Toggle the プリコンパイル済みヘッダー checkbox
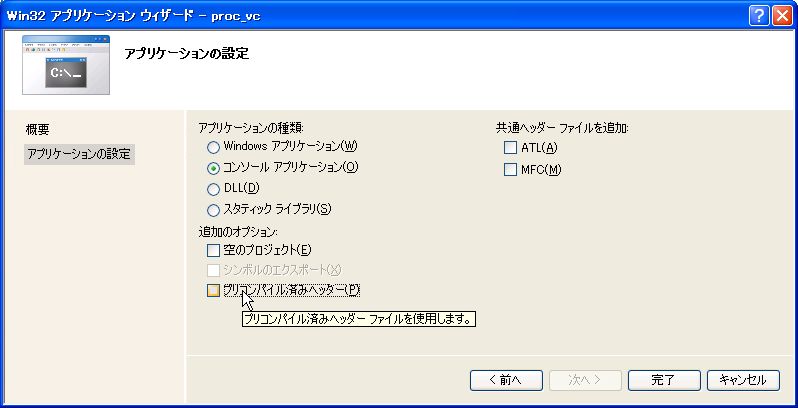 213,290
